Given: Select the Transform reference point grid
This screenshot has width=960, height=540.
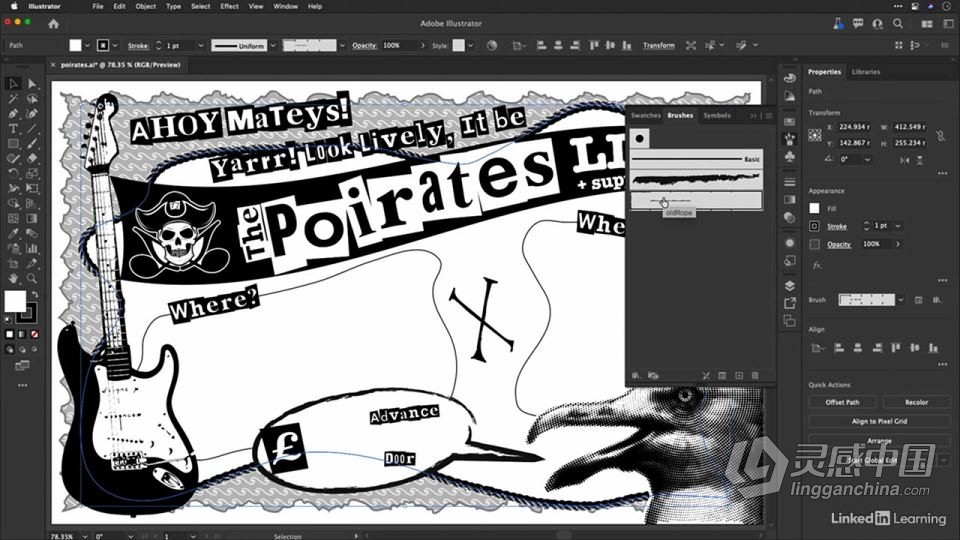Looking at the screenshot, I should click(x=815, y=135).
